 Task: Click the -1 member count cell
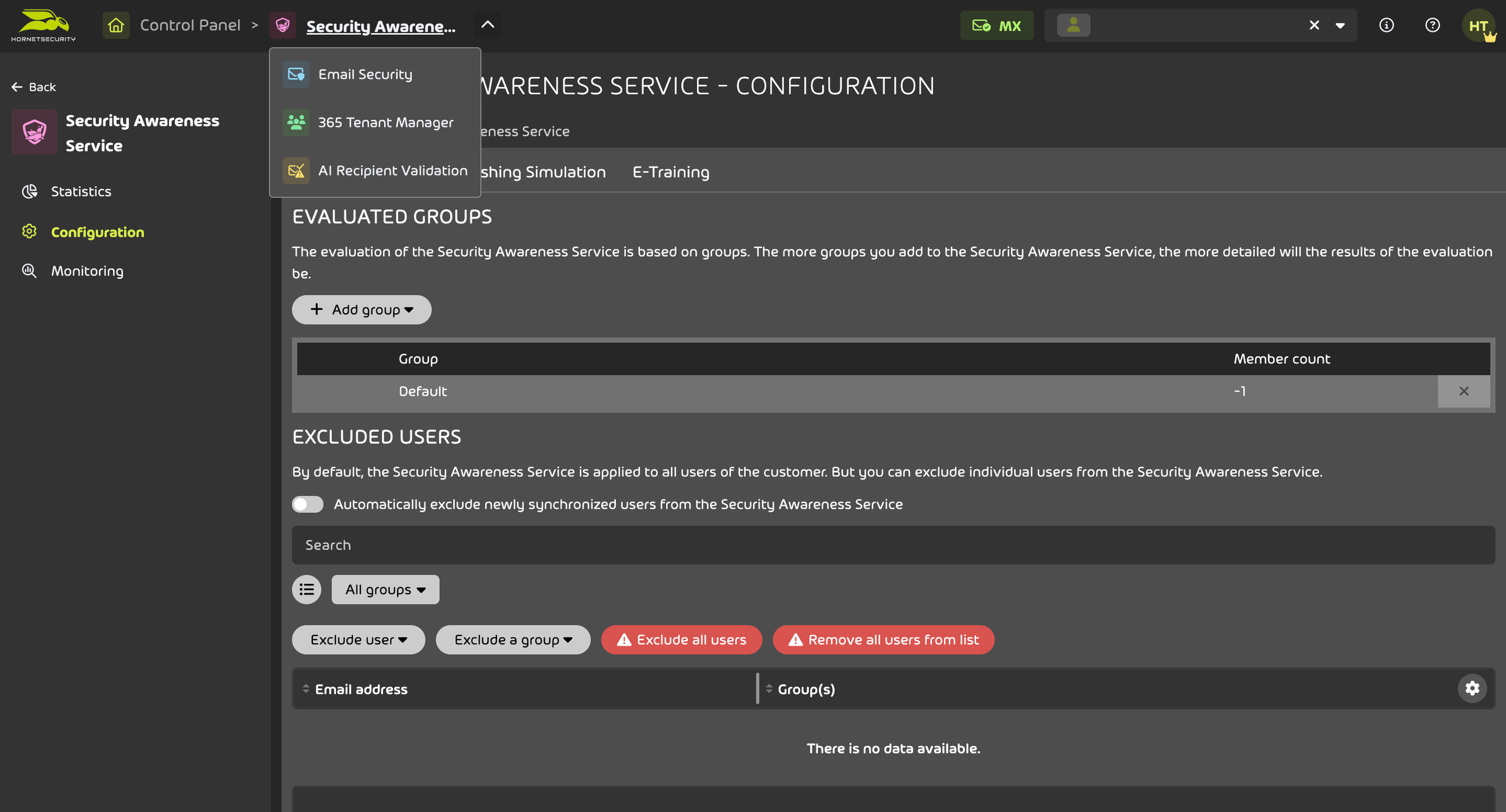1240,392
